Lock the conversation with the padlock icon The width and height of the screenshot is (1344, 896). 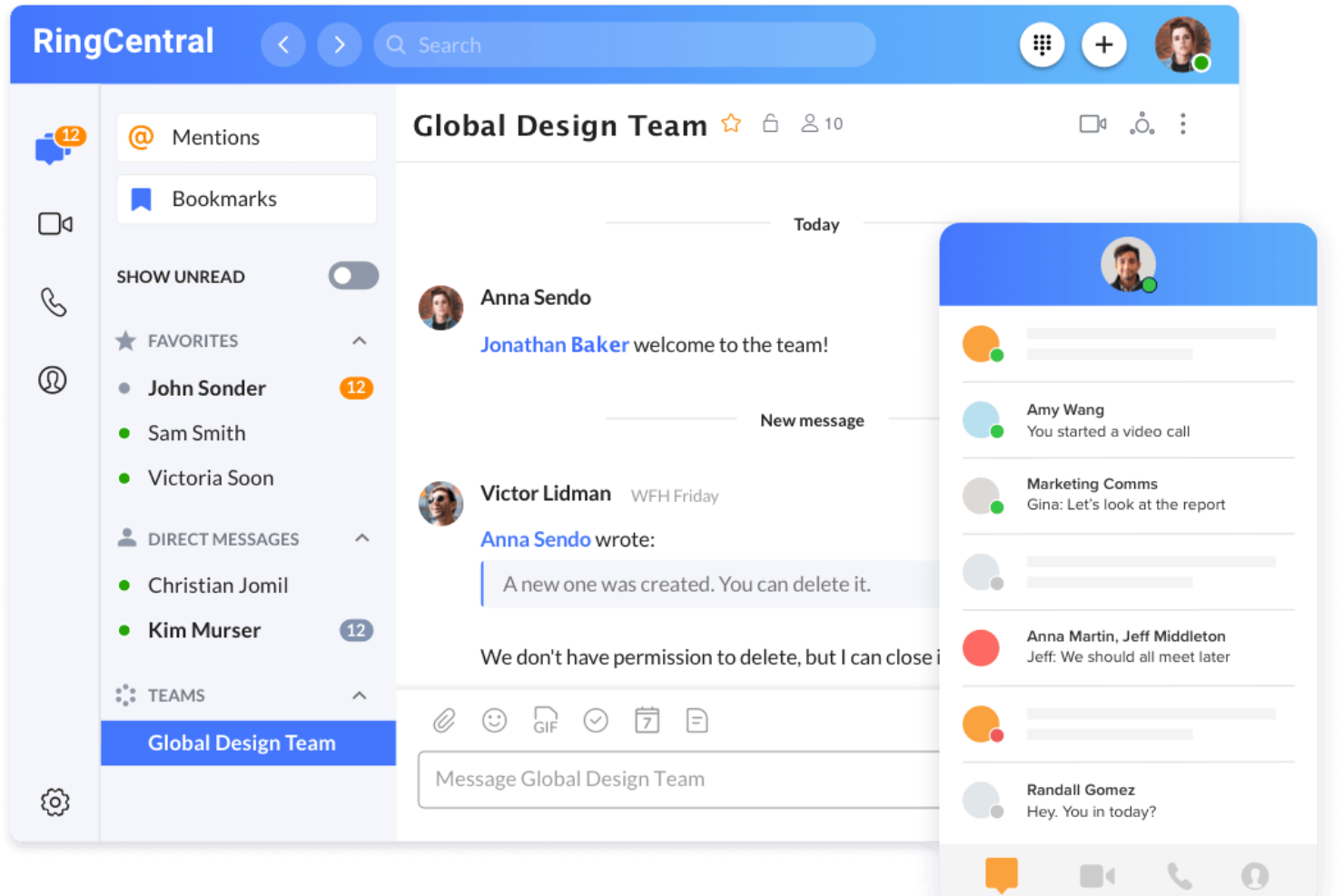770,123
